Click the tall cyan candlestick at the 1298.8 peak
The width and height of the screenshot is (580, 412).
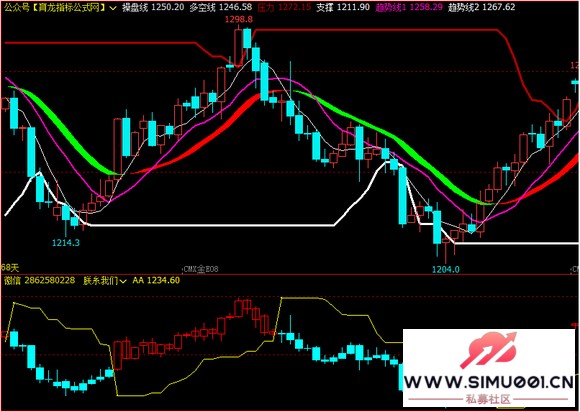pyautogui.click(x=247, y=38)
